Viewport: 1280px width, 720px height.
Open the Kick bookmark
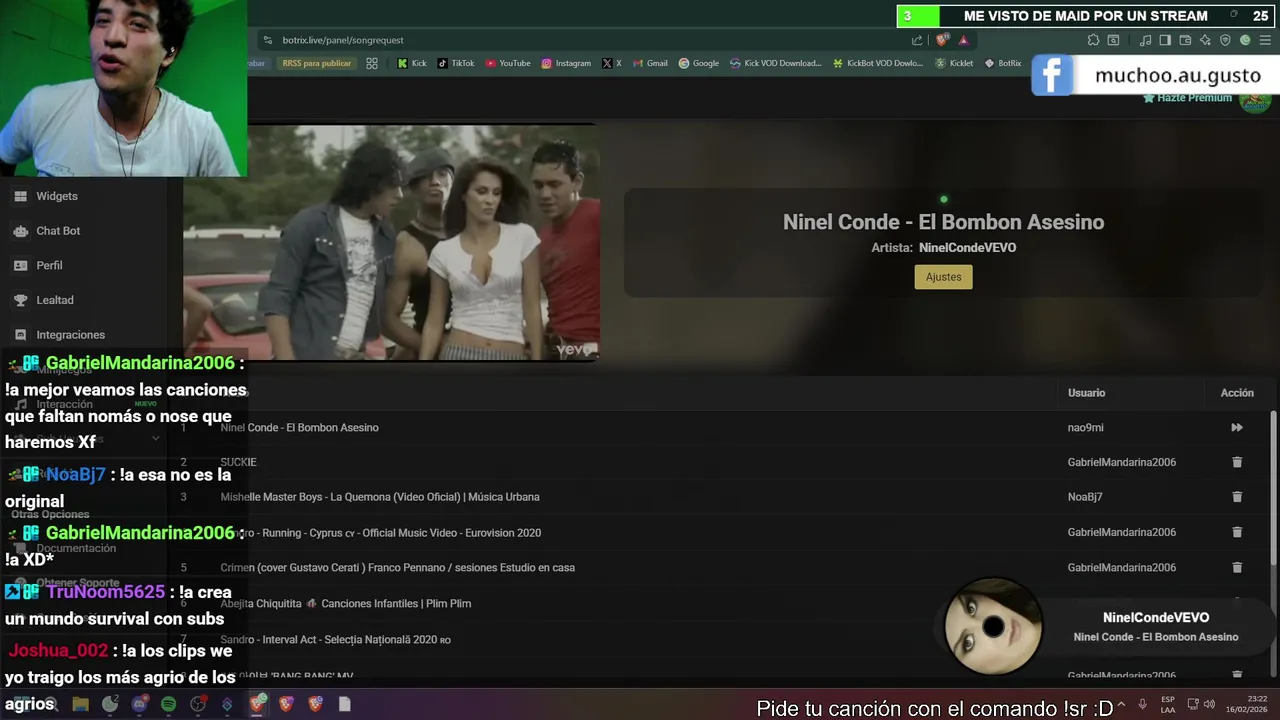click(x=412, y=63)
